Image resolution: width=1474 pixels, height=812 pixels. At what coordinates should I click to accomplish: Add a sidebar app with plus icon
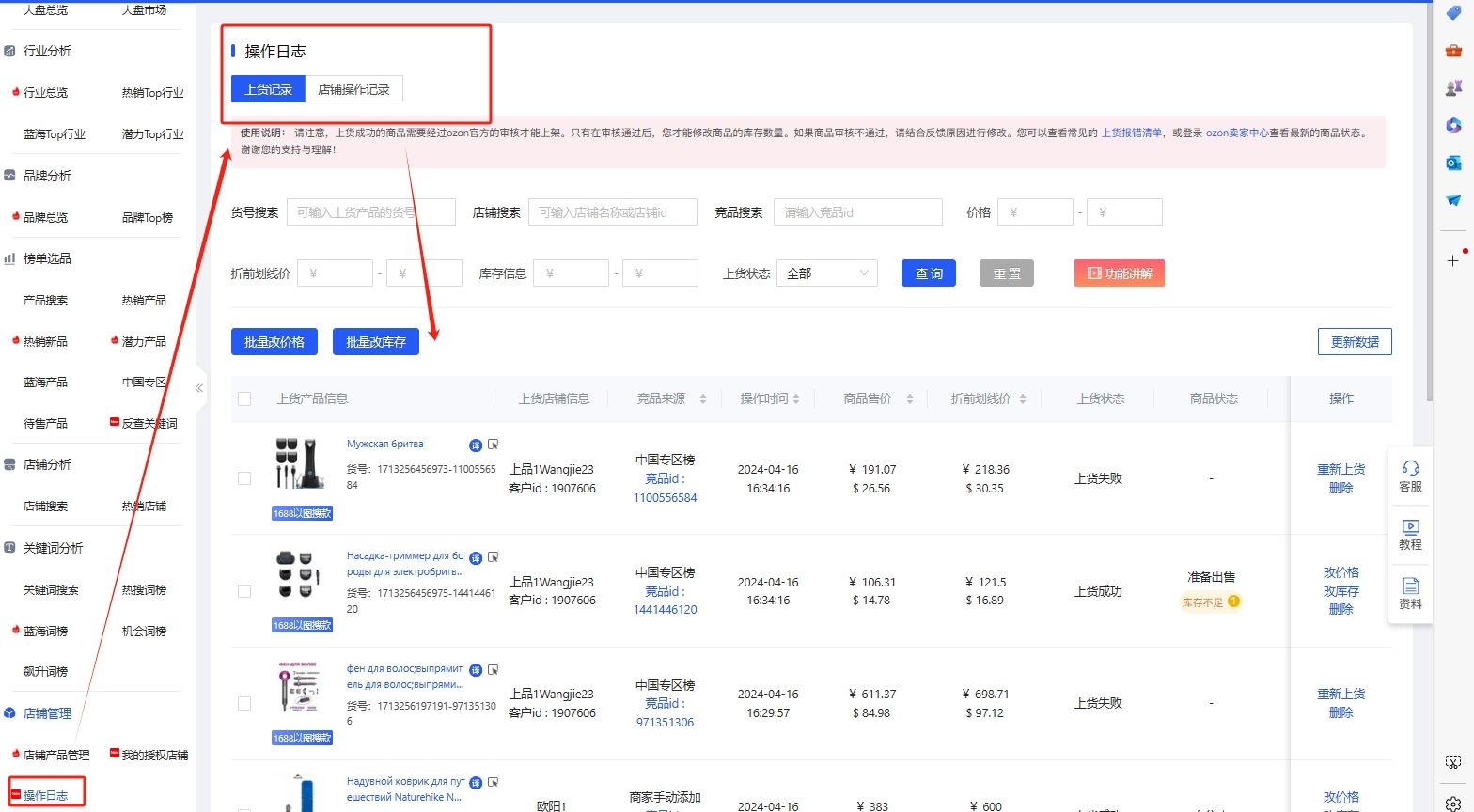click(x=1453, y=260)
